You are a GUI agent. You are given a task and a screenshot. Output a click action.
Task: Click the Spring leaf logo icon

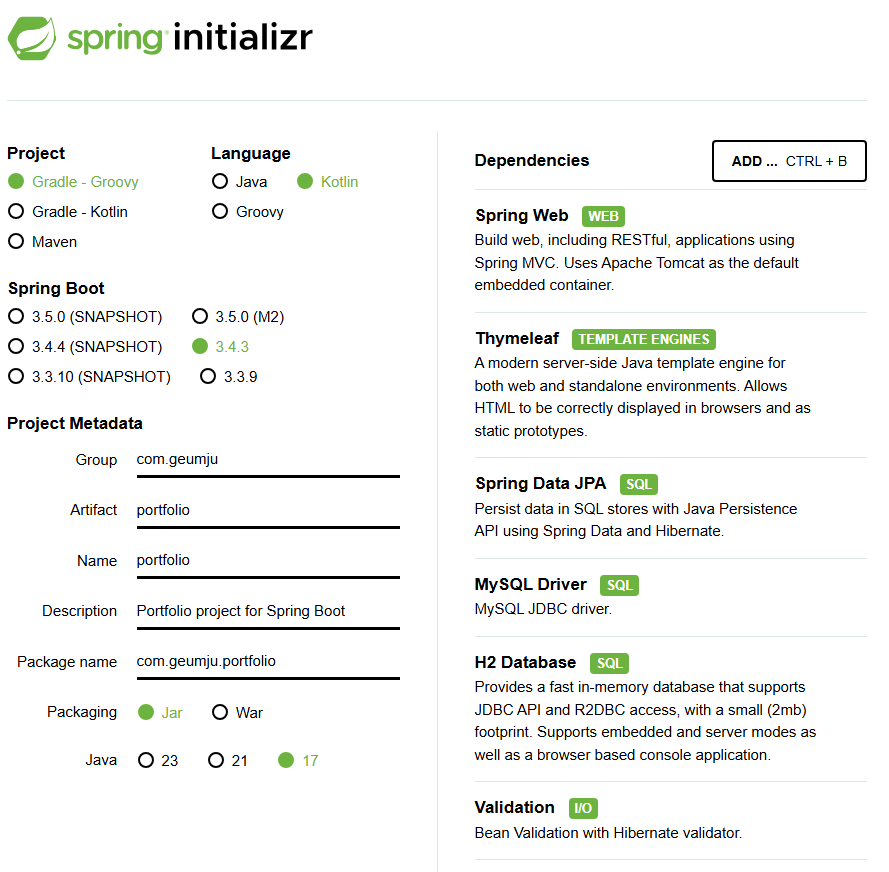coord(32,38)
